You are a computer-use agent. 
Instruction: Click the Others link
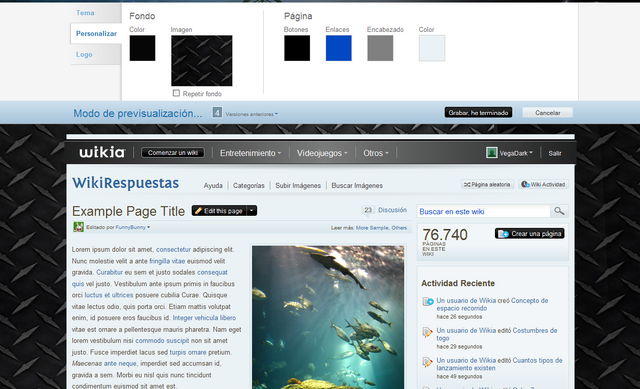pos(399,228)
